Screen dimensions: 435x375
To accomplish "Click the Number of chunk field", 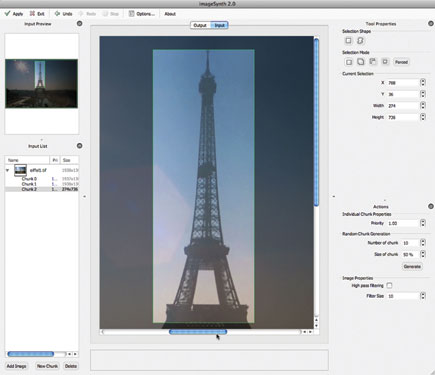I will click(410, 243).
